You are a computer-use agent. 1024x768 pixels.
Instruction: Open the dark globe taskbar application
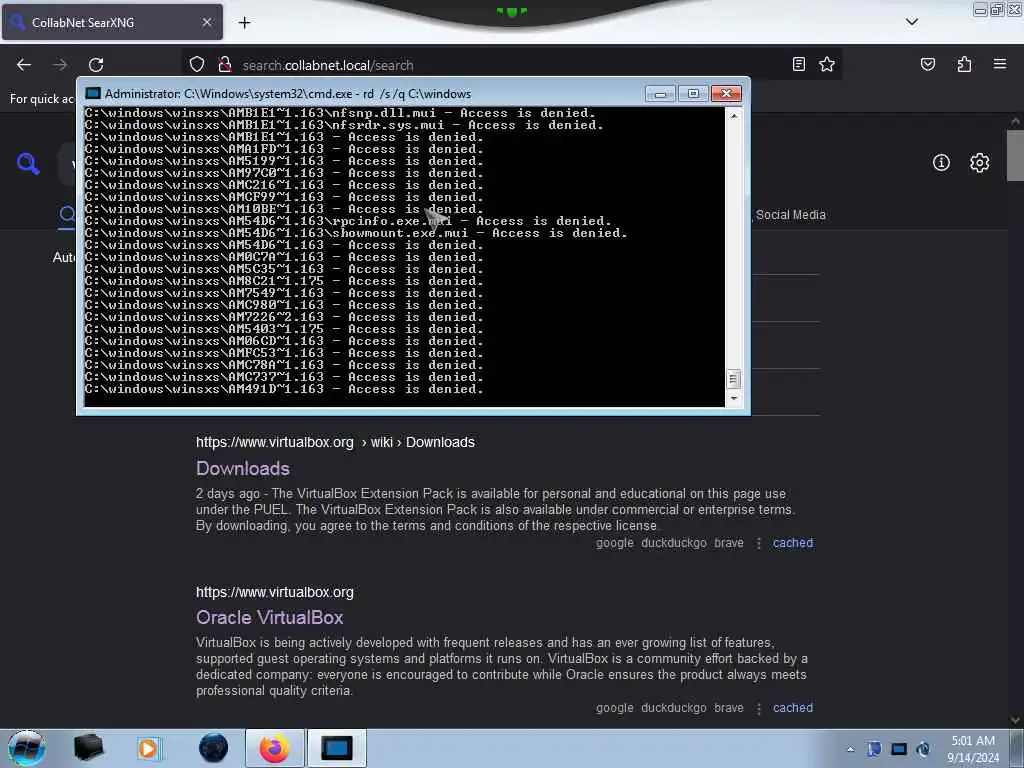pos(213,748)
